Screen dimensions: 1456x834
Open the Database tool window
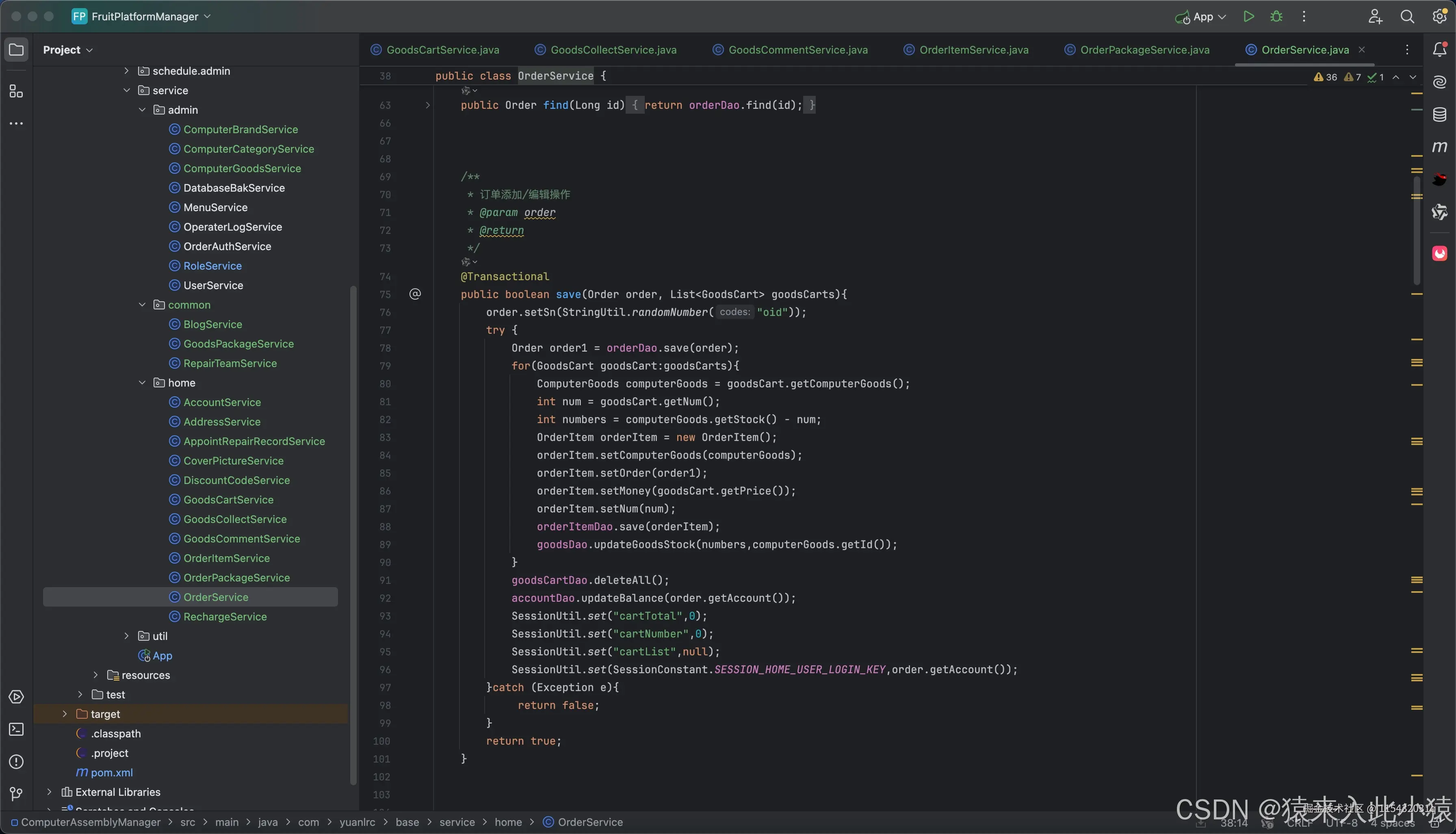click(x=1439, y=115)
